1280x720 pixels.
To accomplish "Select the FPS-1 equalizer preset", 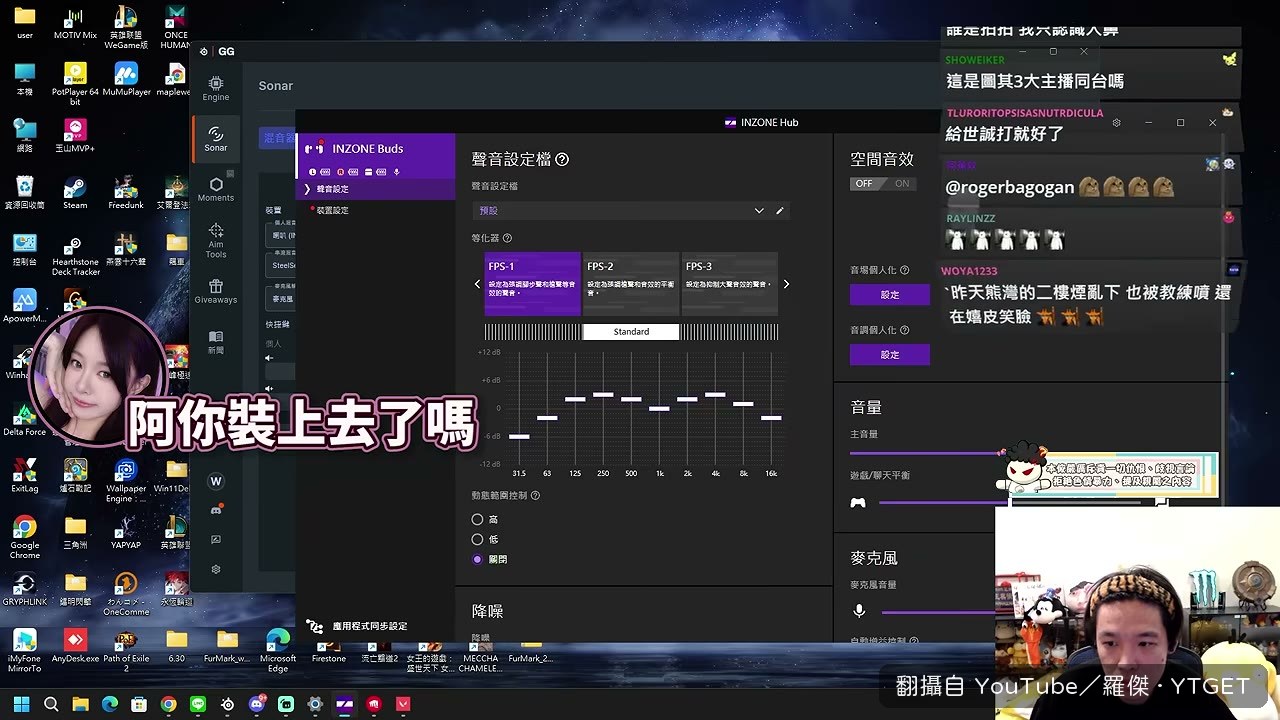I will click(x=532, y=284).
